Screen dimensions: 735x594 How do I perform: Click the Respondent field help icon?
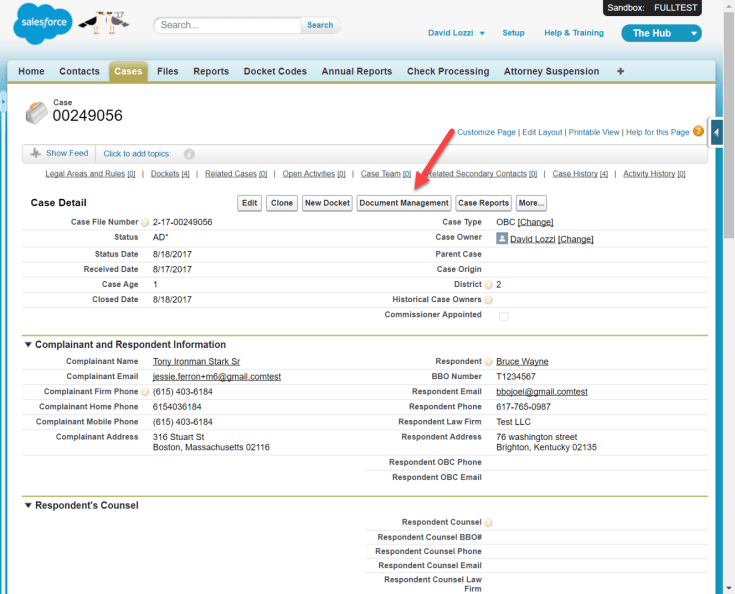coord(488,361)
